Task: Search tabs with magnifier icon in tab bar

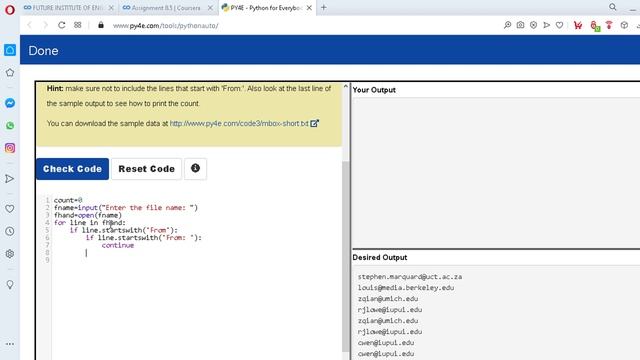Action: 613,7
